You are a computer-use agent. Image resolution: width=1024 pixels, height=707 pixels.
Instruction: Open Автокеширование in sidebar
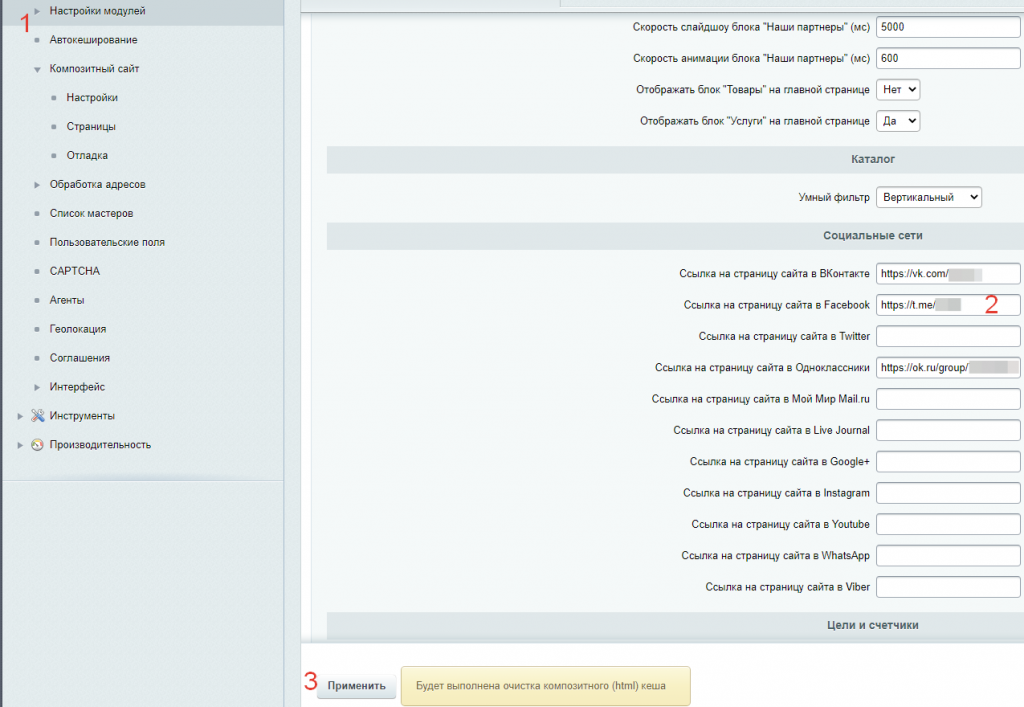93,40
